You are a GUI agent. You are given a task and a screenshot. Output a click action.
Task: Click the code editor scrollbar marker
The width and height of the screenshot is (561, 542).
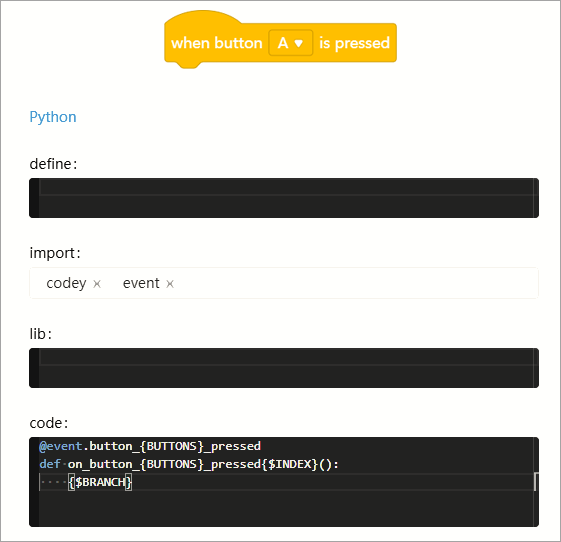point(535,482)
